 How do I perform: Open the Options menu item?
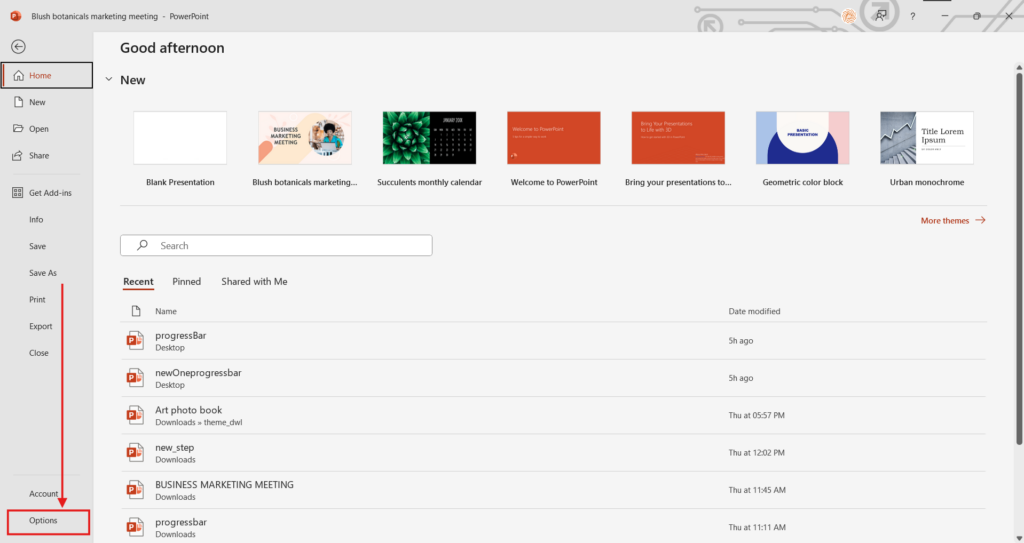pyautogui.click(x=44, y=521)
